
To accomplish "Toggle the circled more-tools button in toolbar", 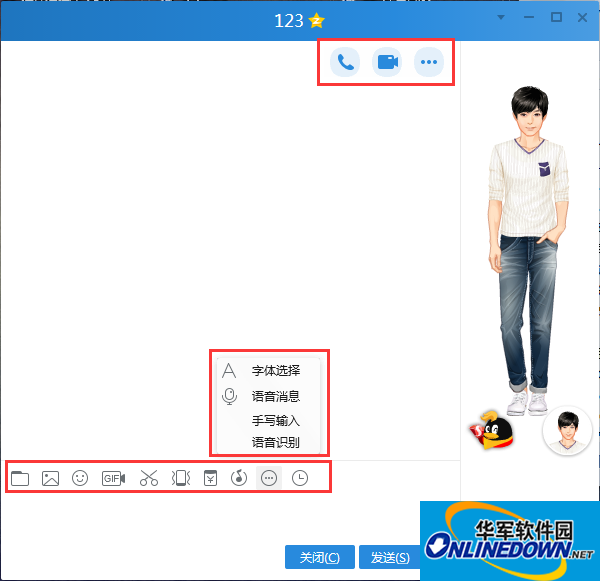I will pos(269,478).
